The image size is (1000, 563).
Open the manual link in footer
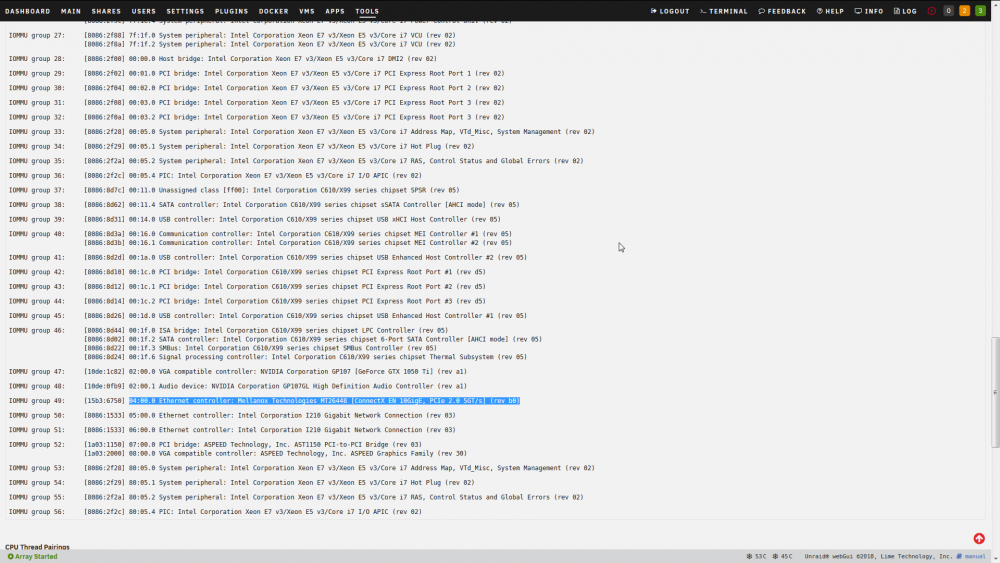pyautogui.click(x=971, y=557)
